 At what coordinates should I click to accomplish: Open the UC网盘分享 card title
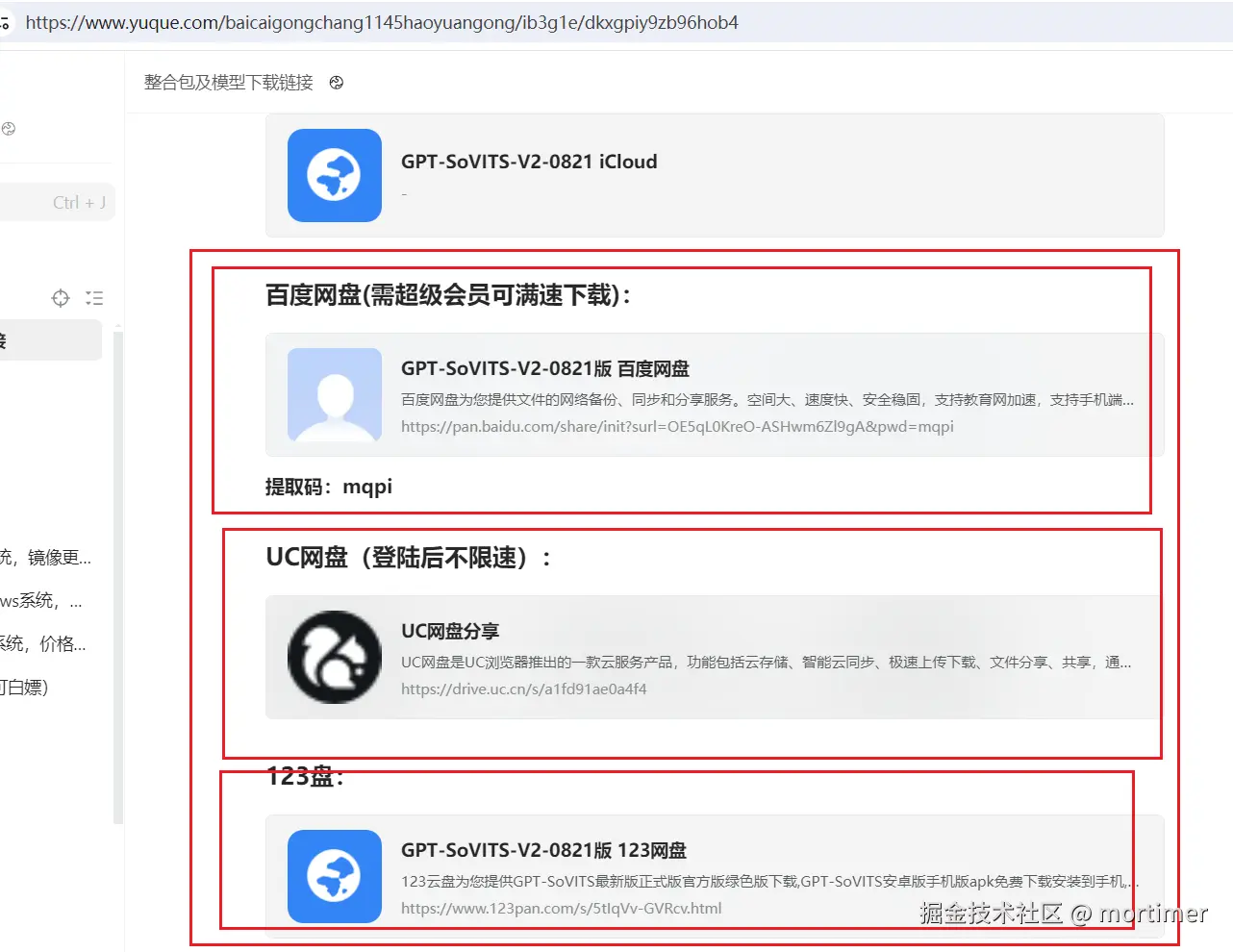[450, 631]
